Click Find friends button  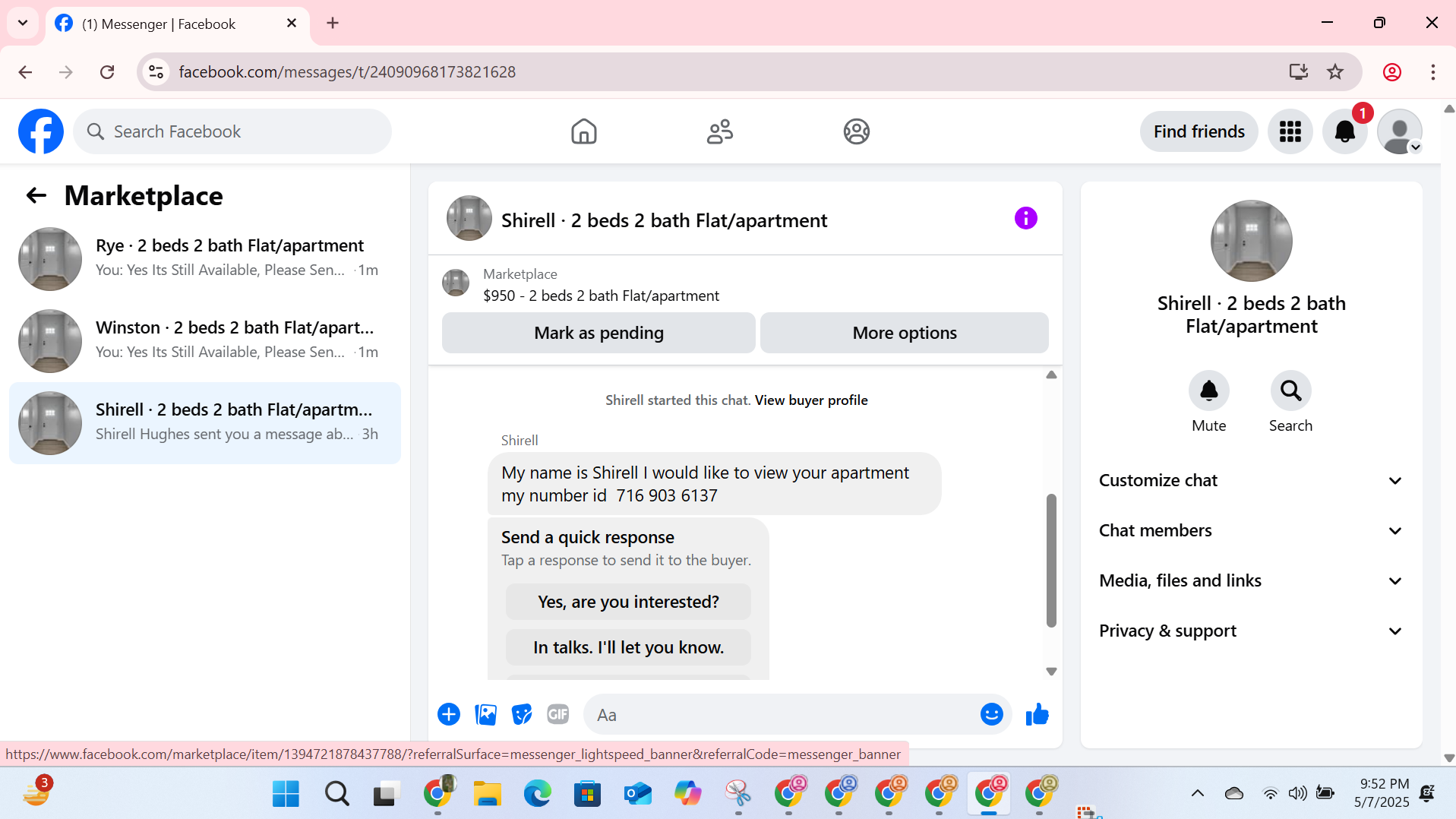click(x=1199, y=131)
